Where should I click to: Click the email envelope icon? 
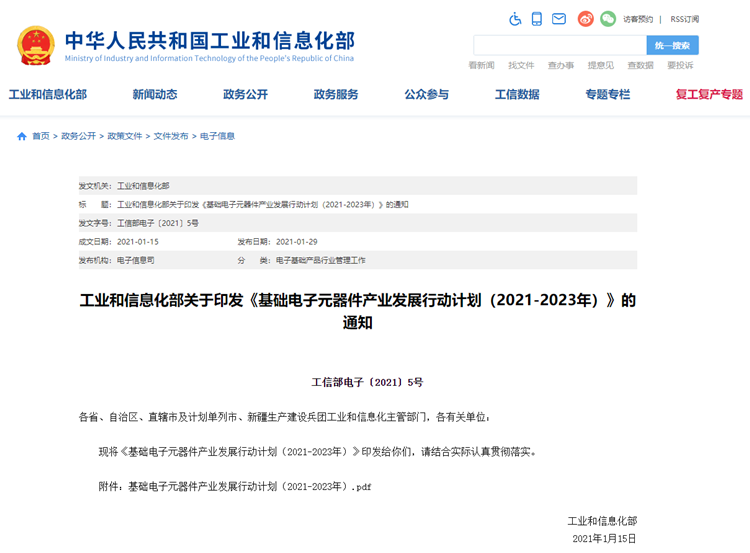[x=559, y=19]
